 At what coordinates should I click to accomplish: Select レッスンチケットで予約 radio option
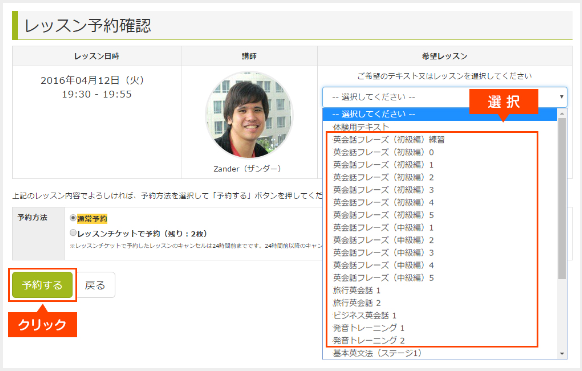[73, 233]
